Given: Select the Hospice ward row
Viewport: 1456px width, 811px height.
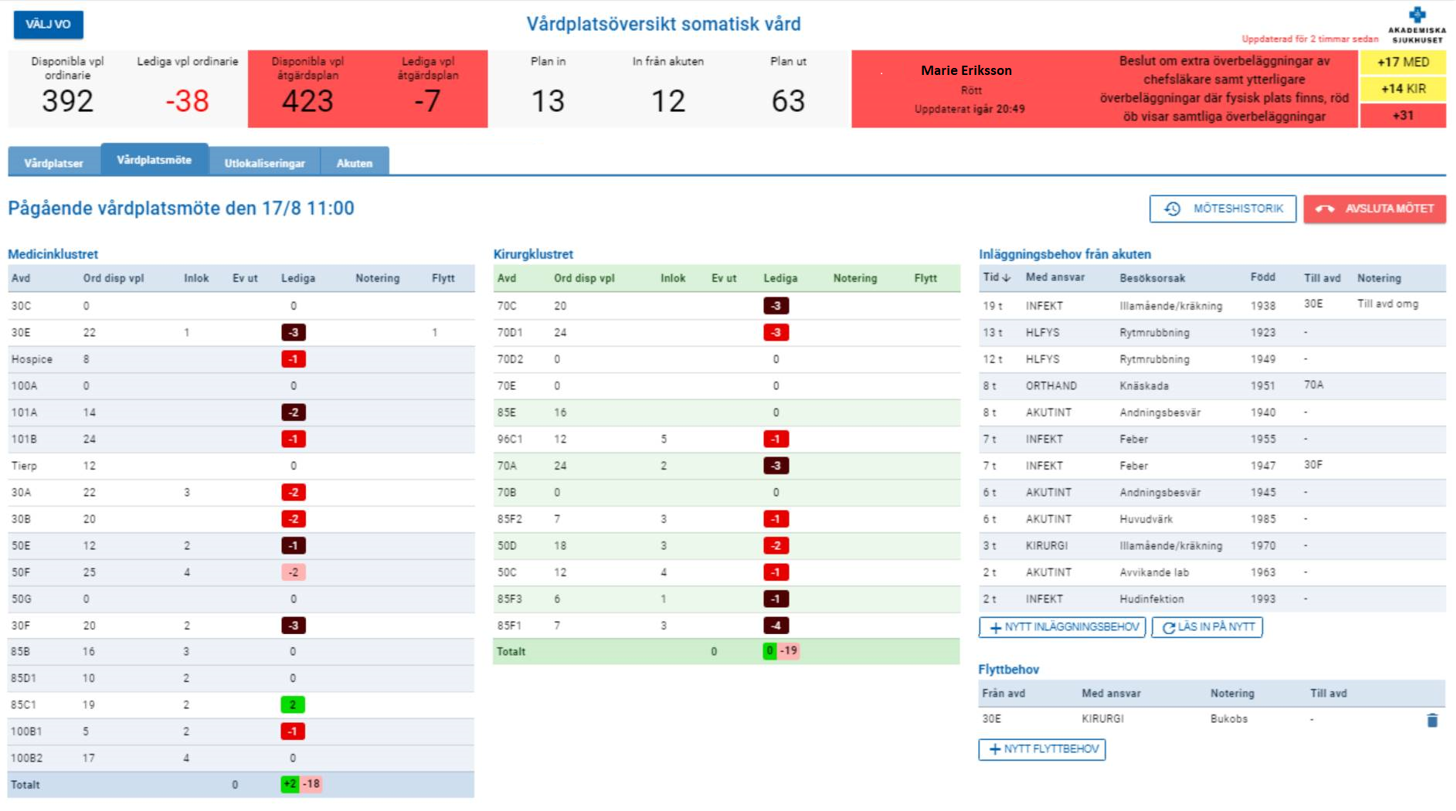Looking at the screenshot, I should pos(240,359).
